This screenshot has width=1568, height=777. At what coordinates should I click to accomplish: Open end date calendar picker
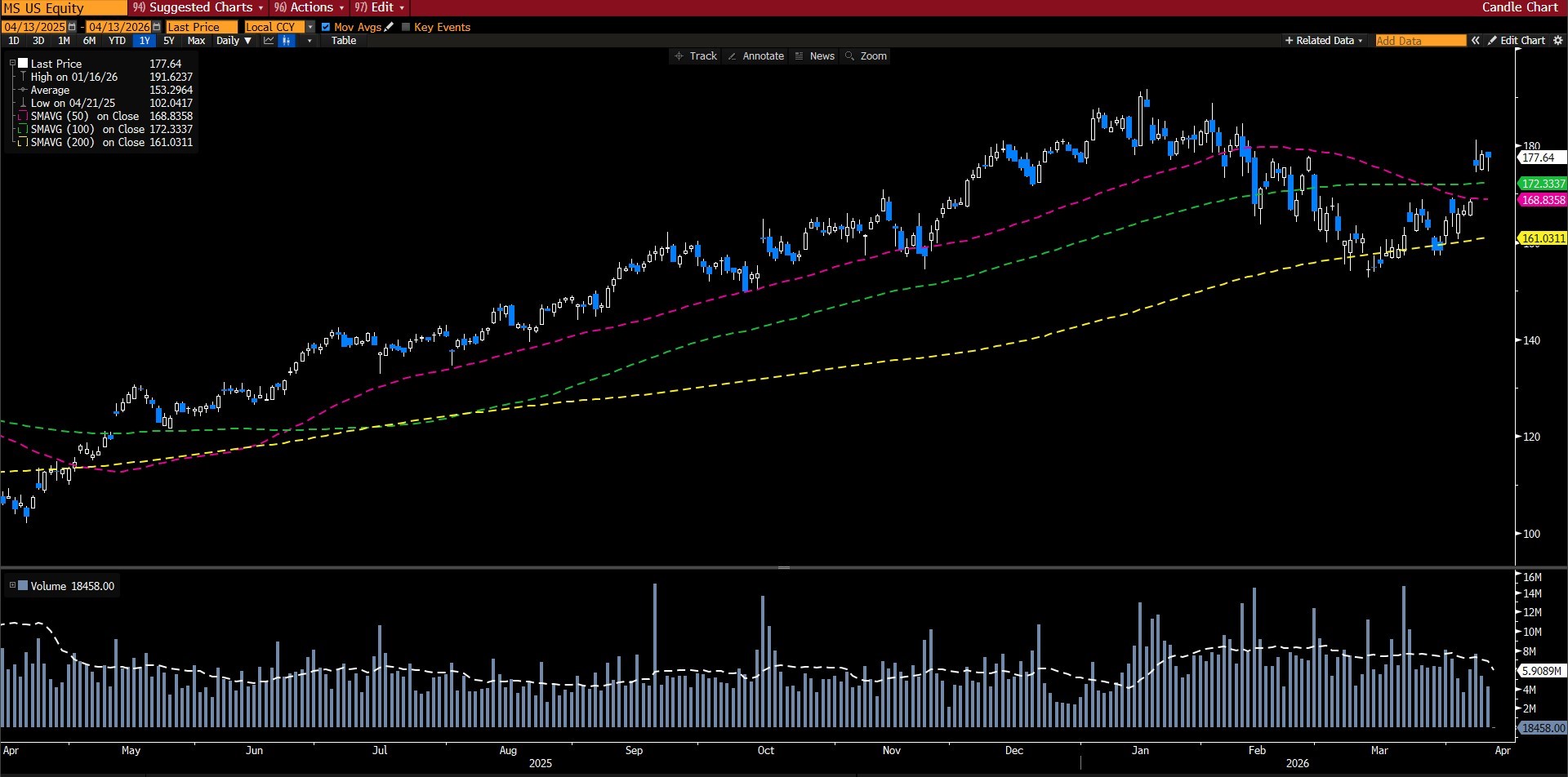[x=157, y=27]
